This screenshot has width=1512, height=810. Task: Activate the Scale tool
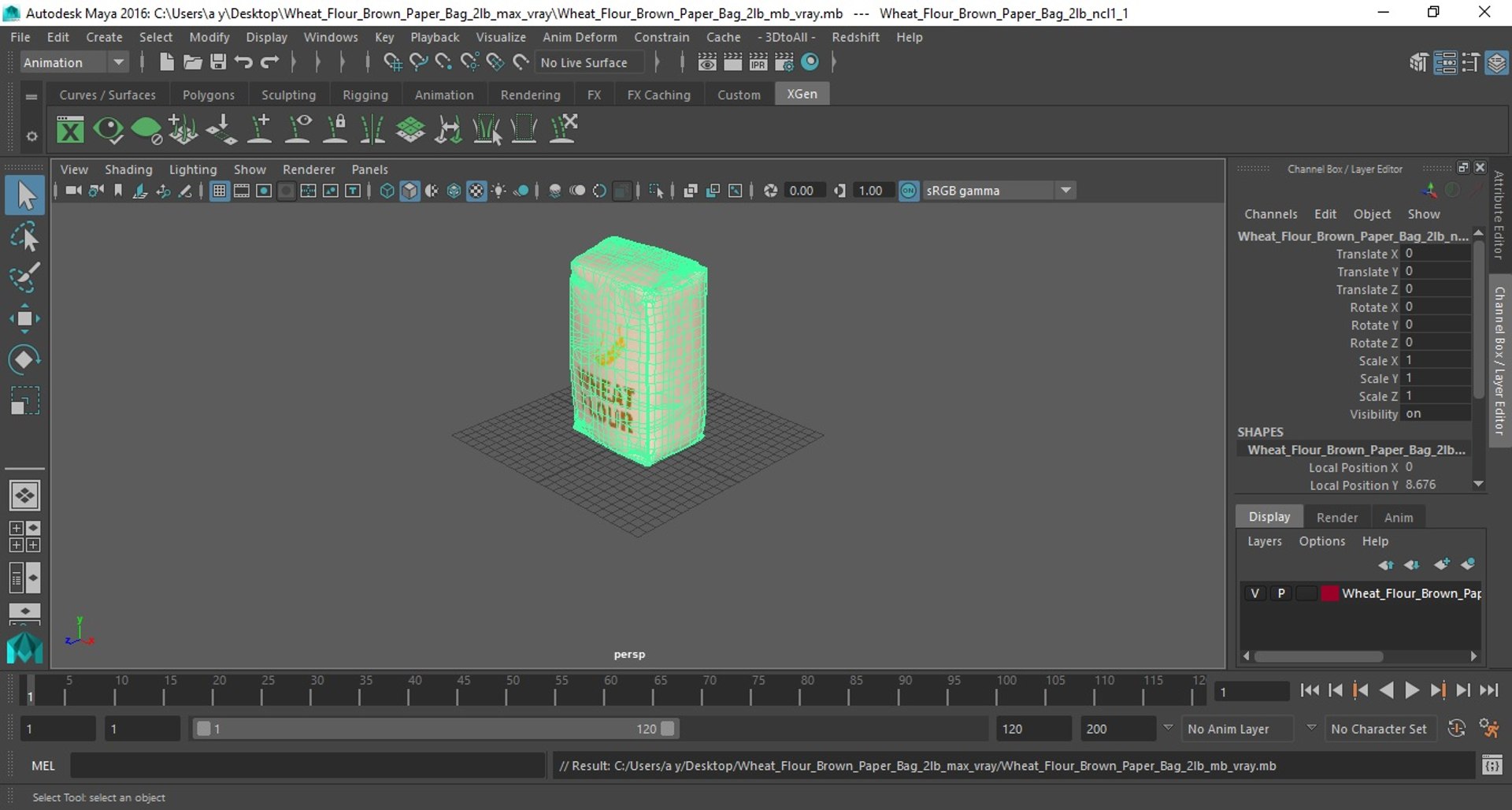25,400
